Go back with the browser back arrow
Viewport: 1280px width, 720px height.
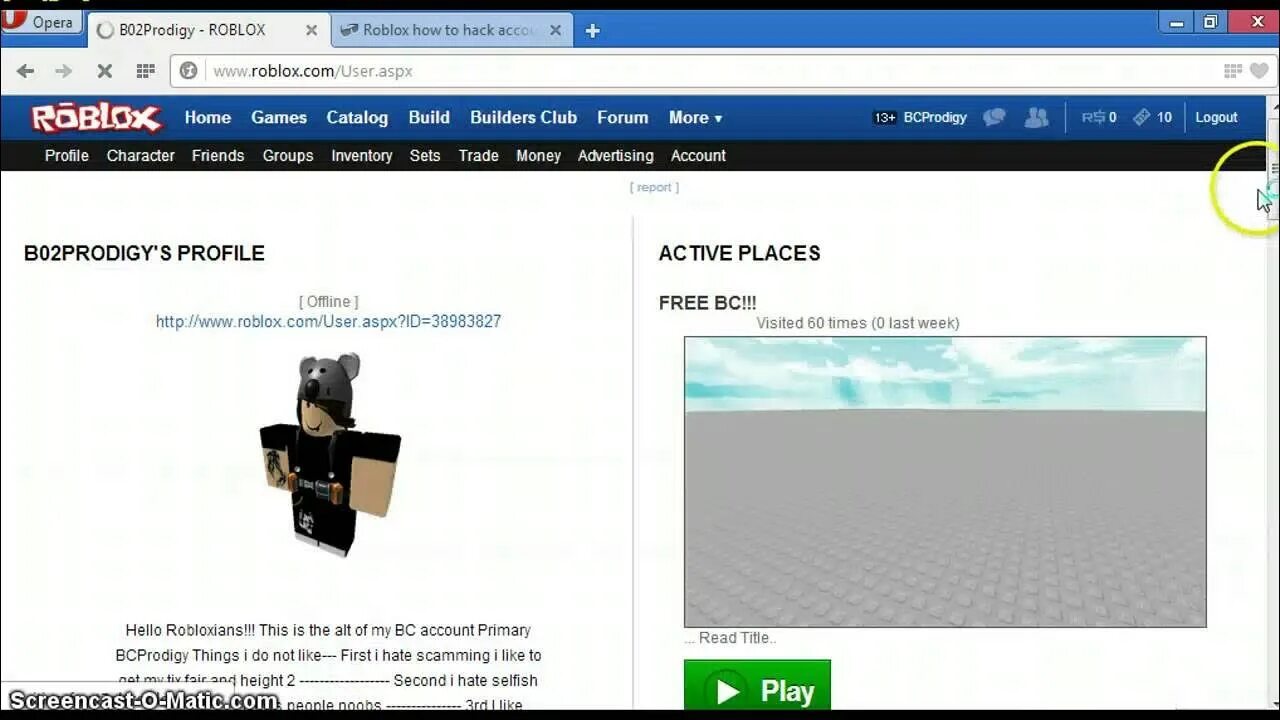pyautogui.click(x=26, y=71)
